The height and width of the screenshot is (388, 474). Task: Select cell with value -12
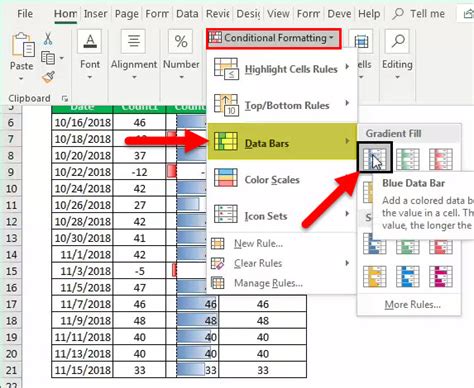click(139, 172)
